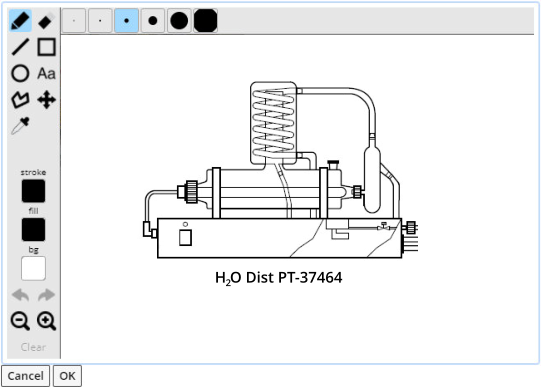Choose the rectangle shape tool
The height and width of the screenshot is (389, 542).
point(47,47)
